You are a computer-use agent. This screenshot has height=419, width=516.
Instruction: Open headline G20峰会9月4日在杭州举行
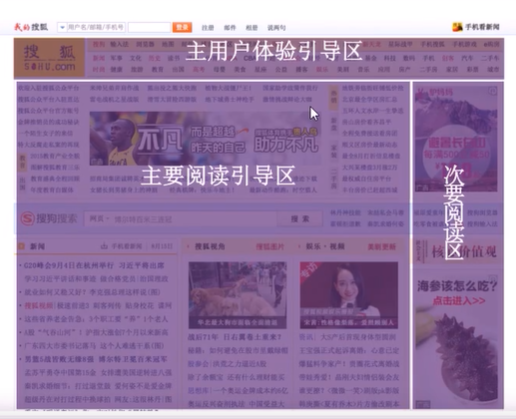click(69, 266)
